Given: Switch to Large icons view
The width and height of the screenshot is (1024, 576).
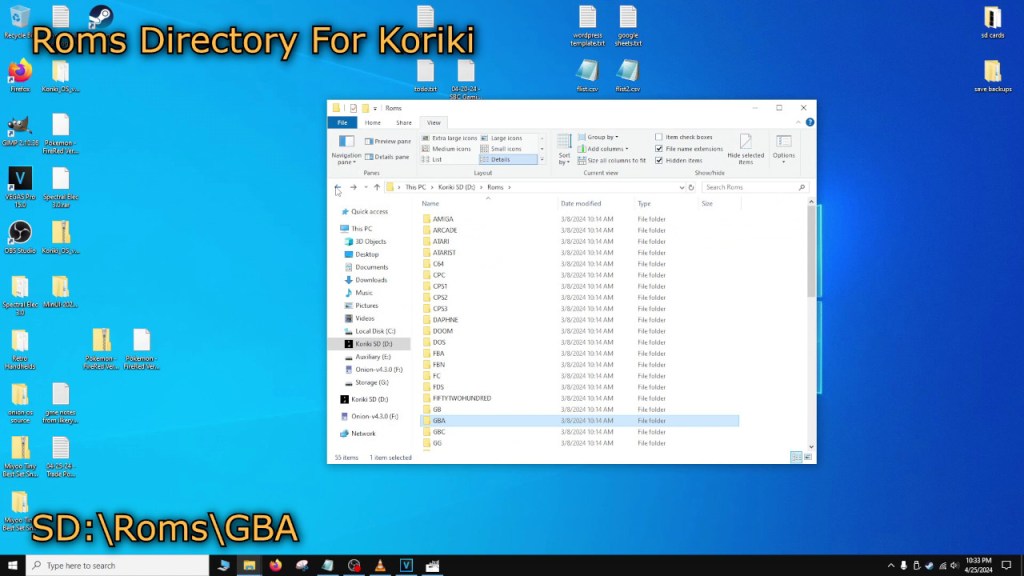Looking at the screenshot, I should click(507, 137).
